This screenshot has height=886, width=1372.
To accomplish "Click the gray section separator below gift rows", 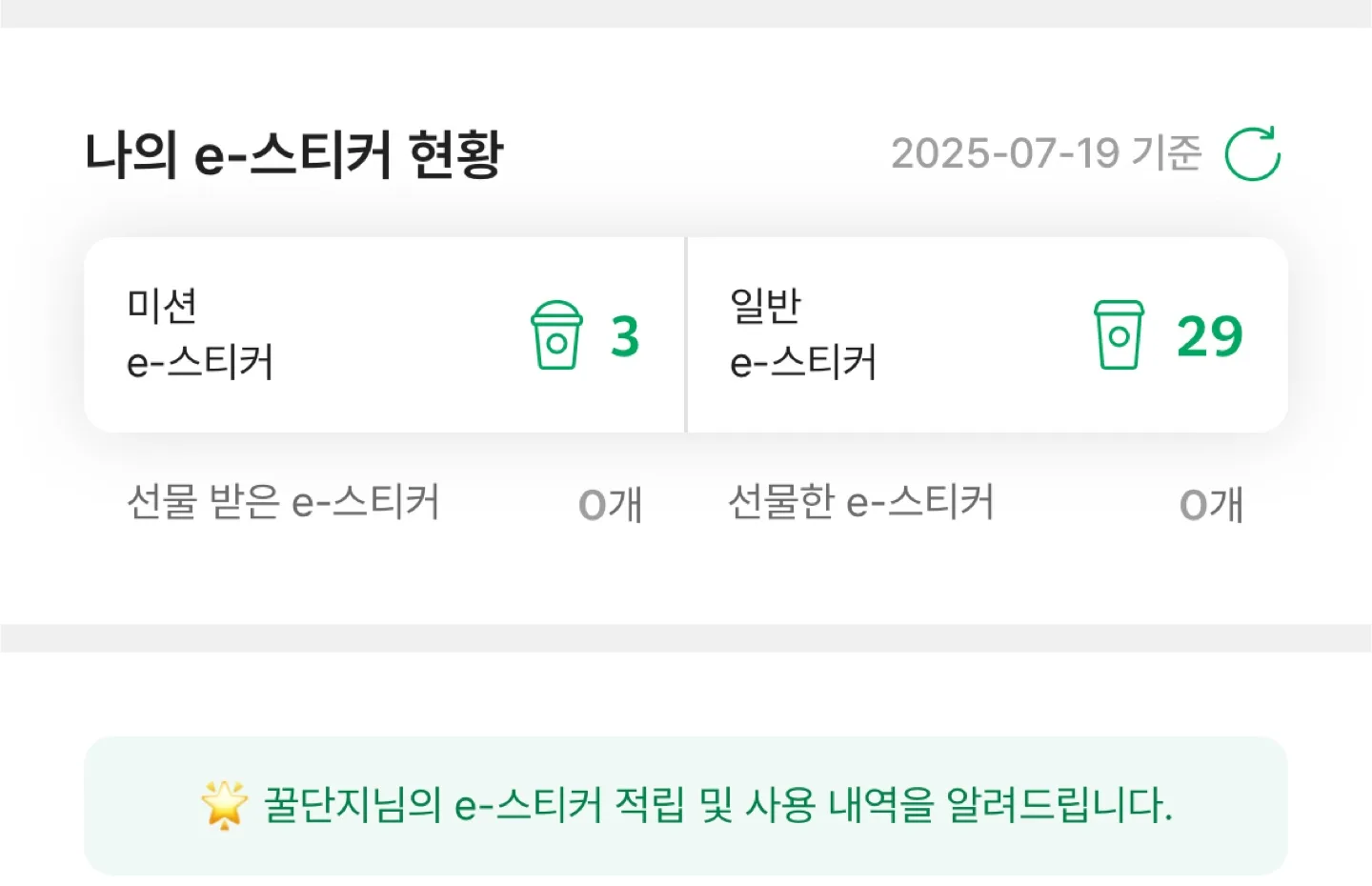I will pos(686,638).
